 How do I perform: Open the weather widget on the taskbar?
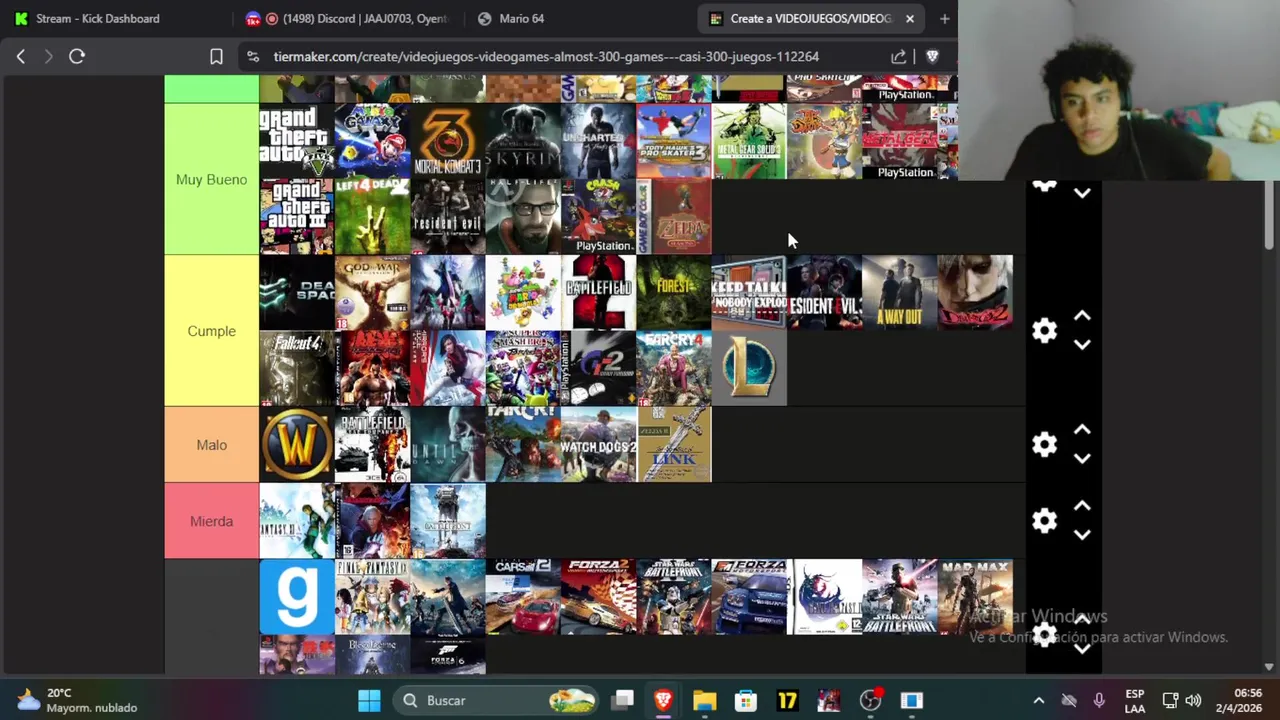coord(76,701)
